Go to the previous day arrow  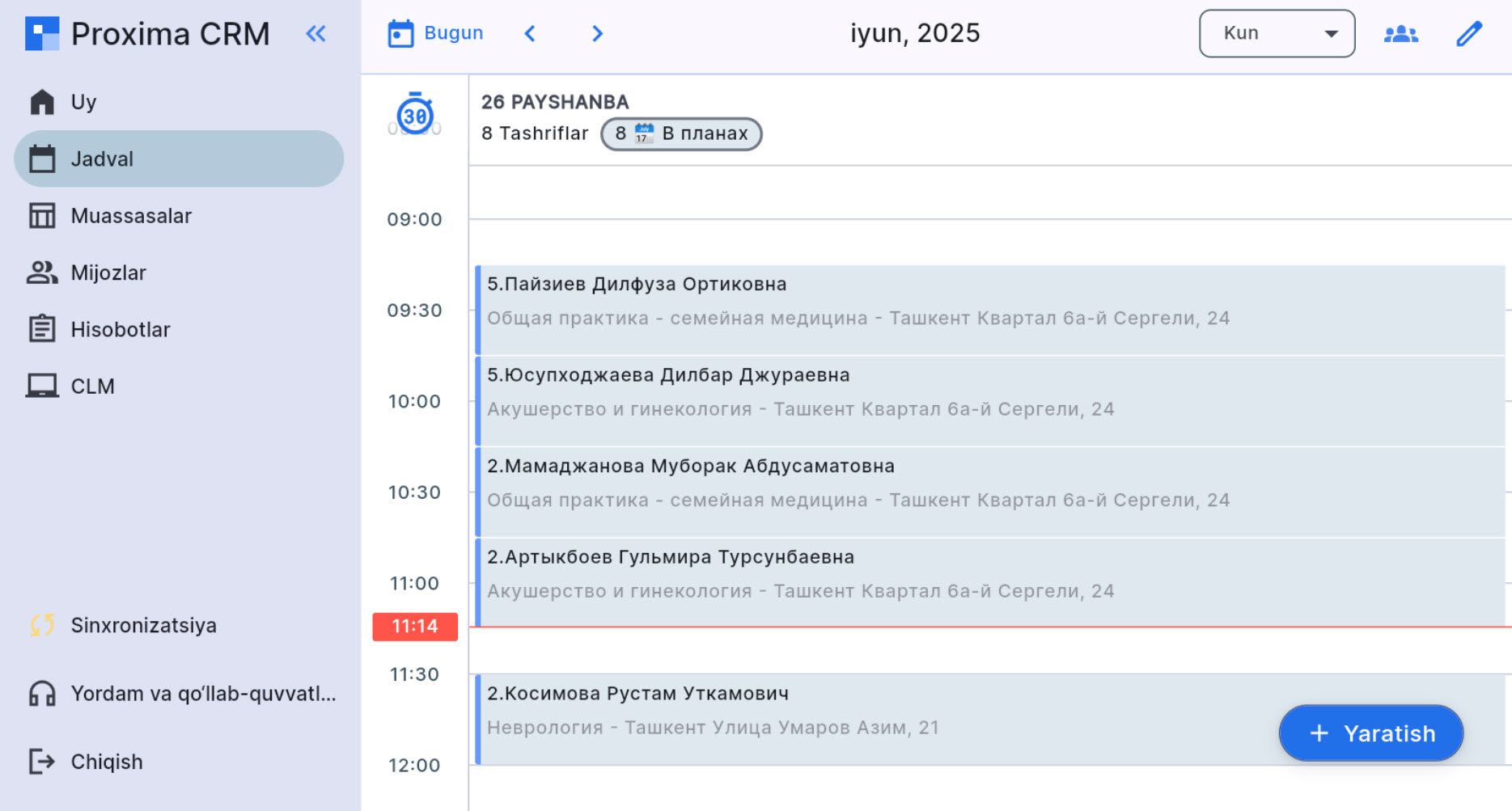coord(530,34)
